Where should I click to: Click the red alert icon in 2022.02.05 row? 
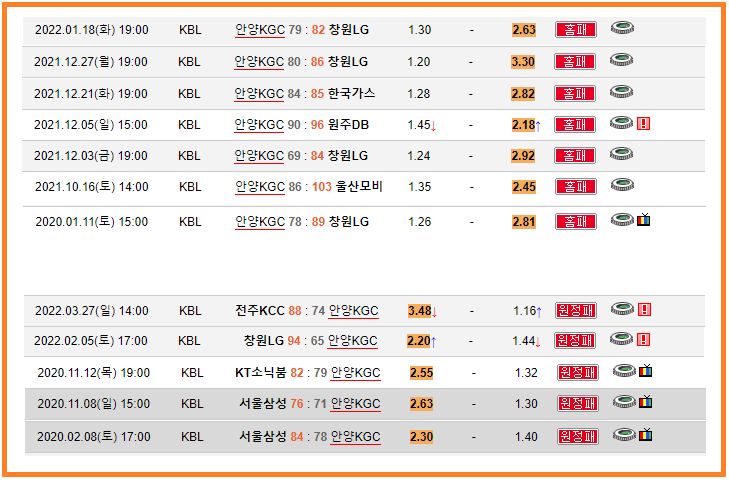644,340
